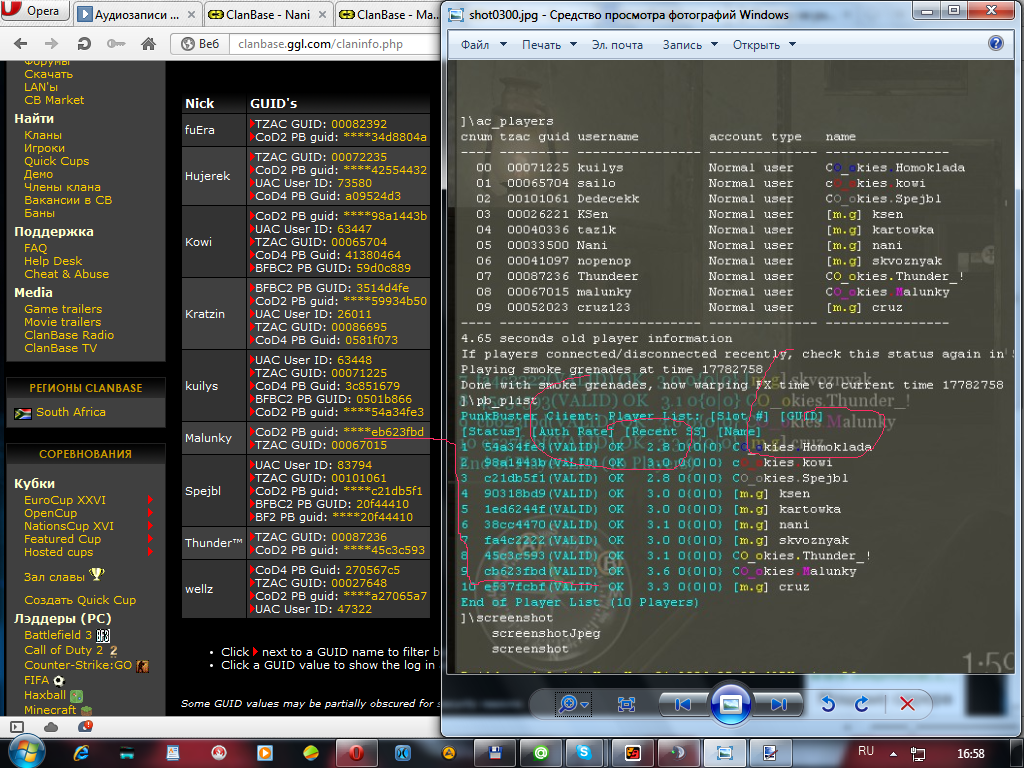Expand the Hosted cups red arrow

pyautogui.click(x=150, y=552)
